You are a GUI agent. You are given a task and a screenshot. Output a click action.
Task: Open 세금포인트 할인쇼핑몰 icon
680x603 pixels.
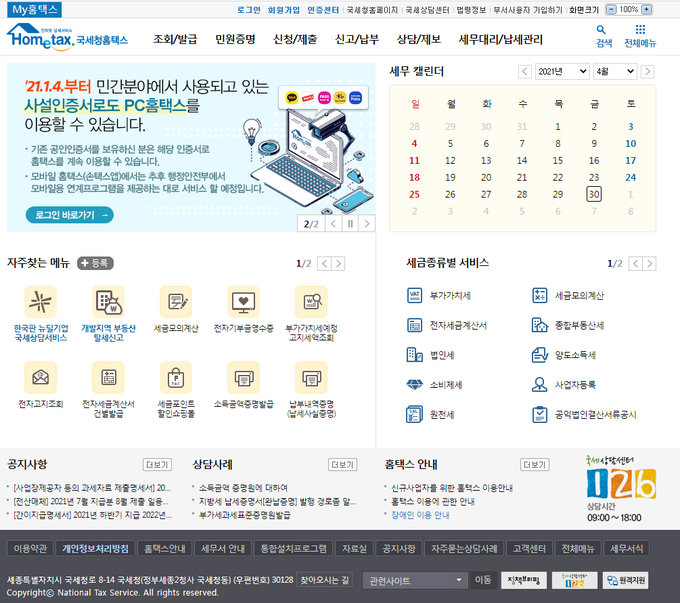click(x=176, y=377)
